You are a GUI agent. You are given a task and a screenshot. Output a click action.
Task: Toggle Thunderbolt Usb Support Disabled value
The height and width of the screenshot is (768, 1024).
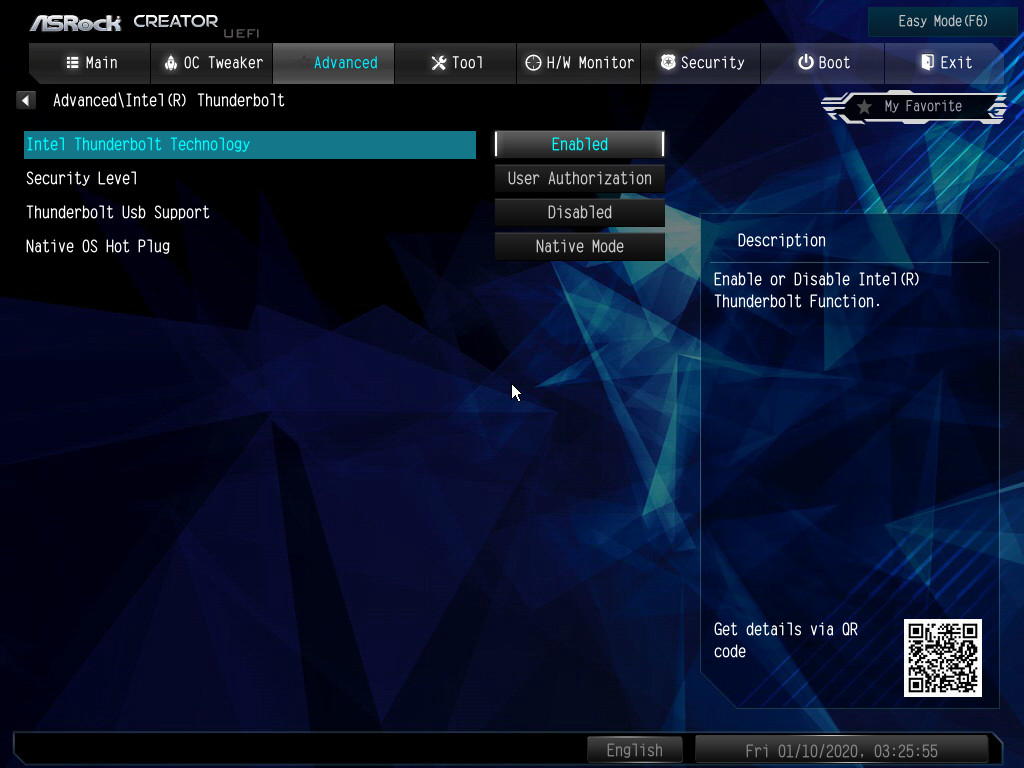click(579, 212)
